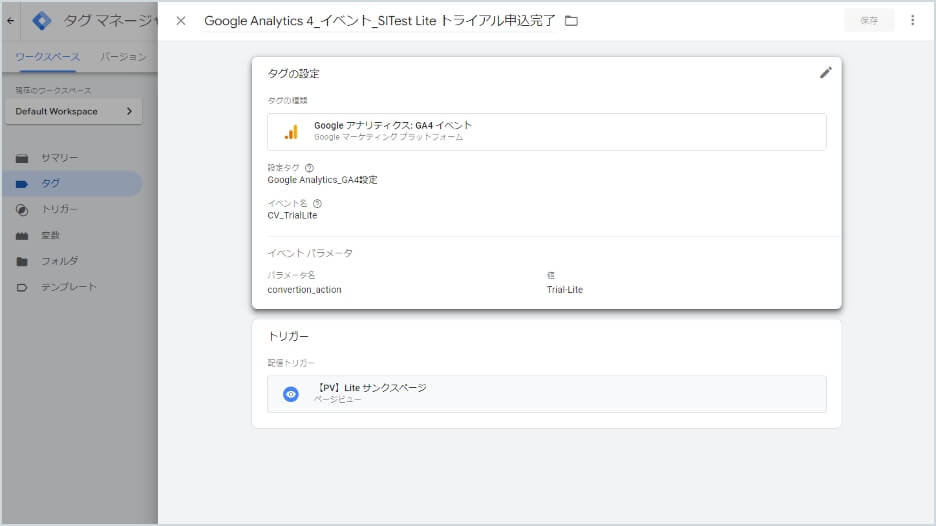Expand the Default Workspace selector
The width and height of the screenshot is (936, 526).
tap(73, 112)
